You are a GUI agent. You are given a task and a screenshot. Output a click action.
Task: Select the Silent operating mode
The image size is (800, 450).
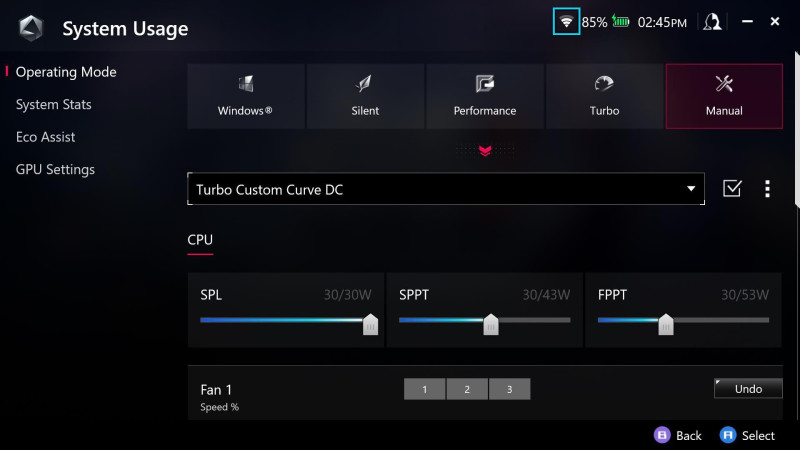365,96
